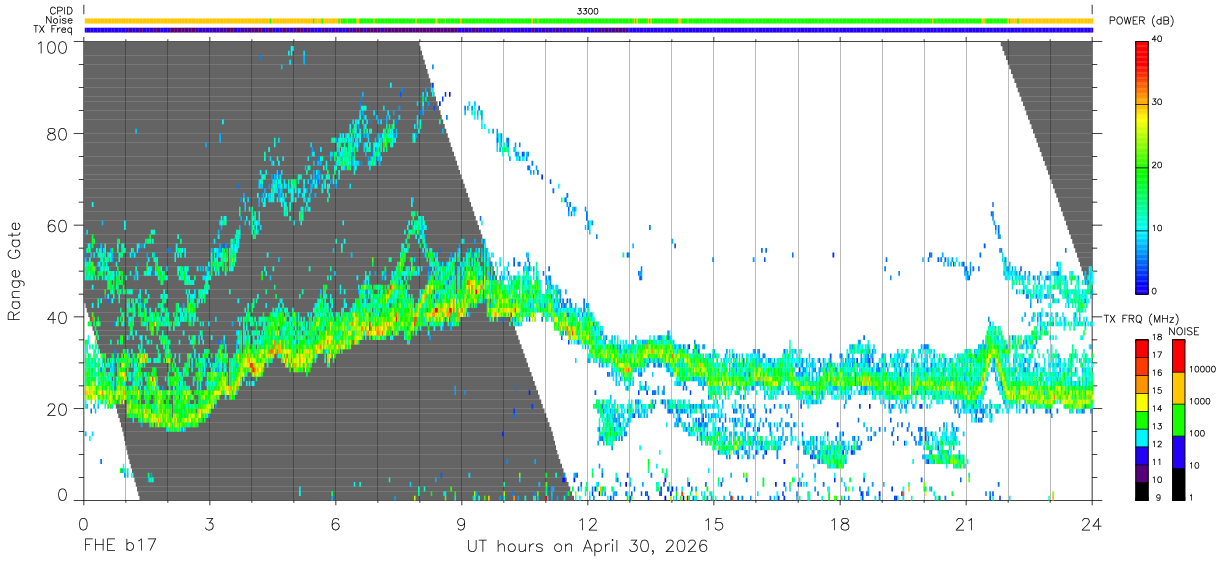
Task: Click the 'UT hours on April 30, 2026' axis title
Action: coord(587,546)
